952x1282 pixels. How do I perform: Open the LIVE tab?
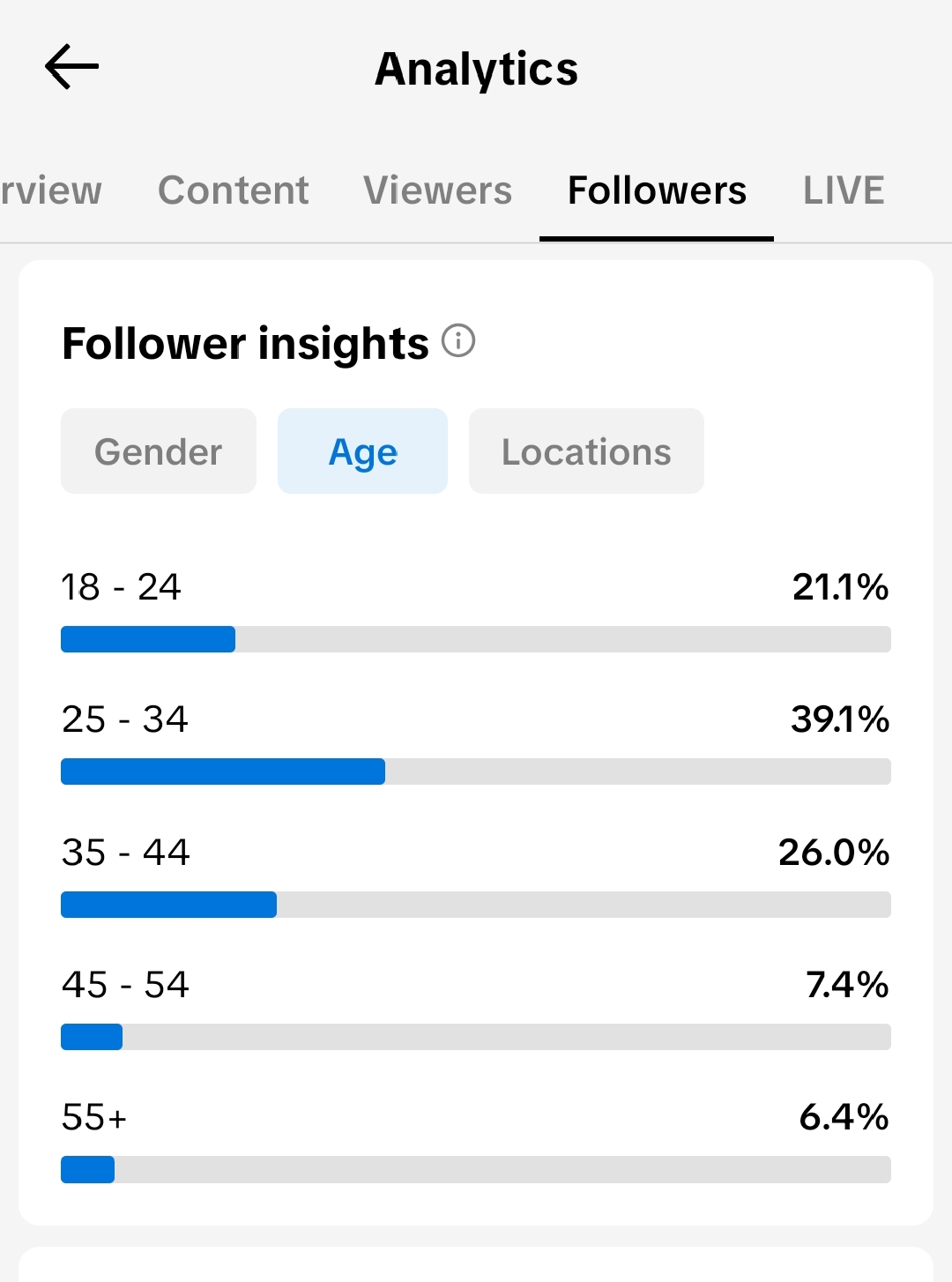[844, 190]
